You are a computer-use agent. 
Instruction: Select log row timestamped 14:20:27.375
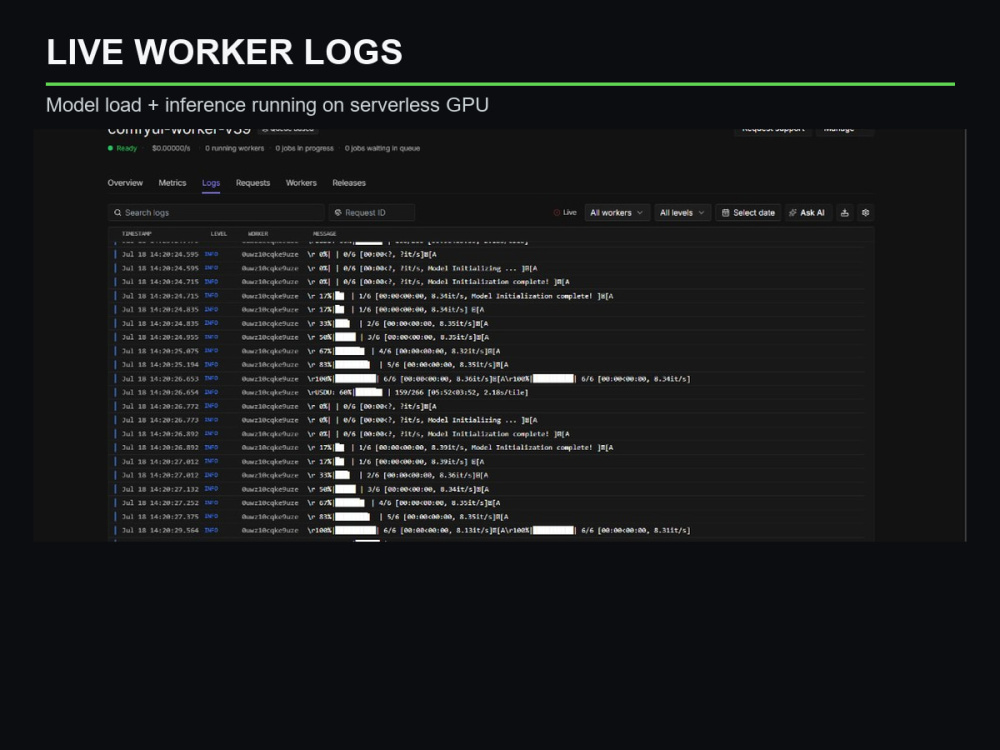tap(491, 517)
